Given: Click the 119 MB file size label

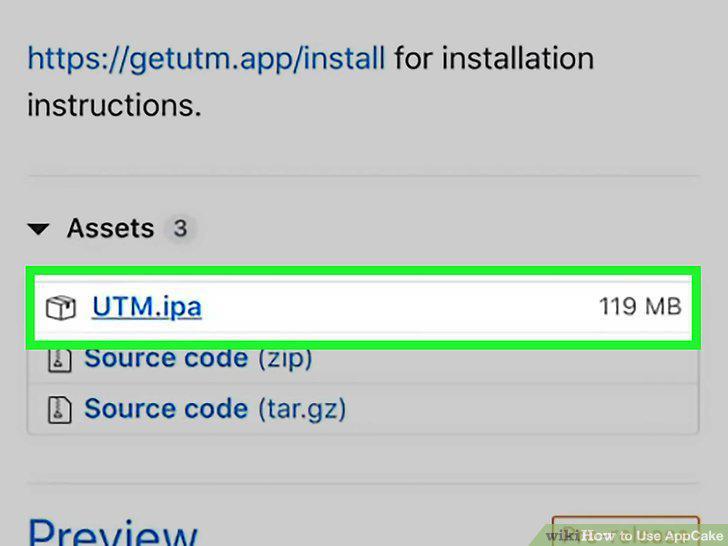Looking at the screenshot, I should (640, 307).
